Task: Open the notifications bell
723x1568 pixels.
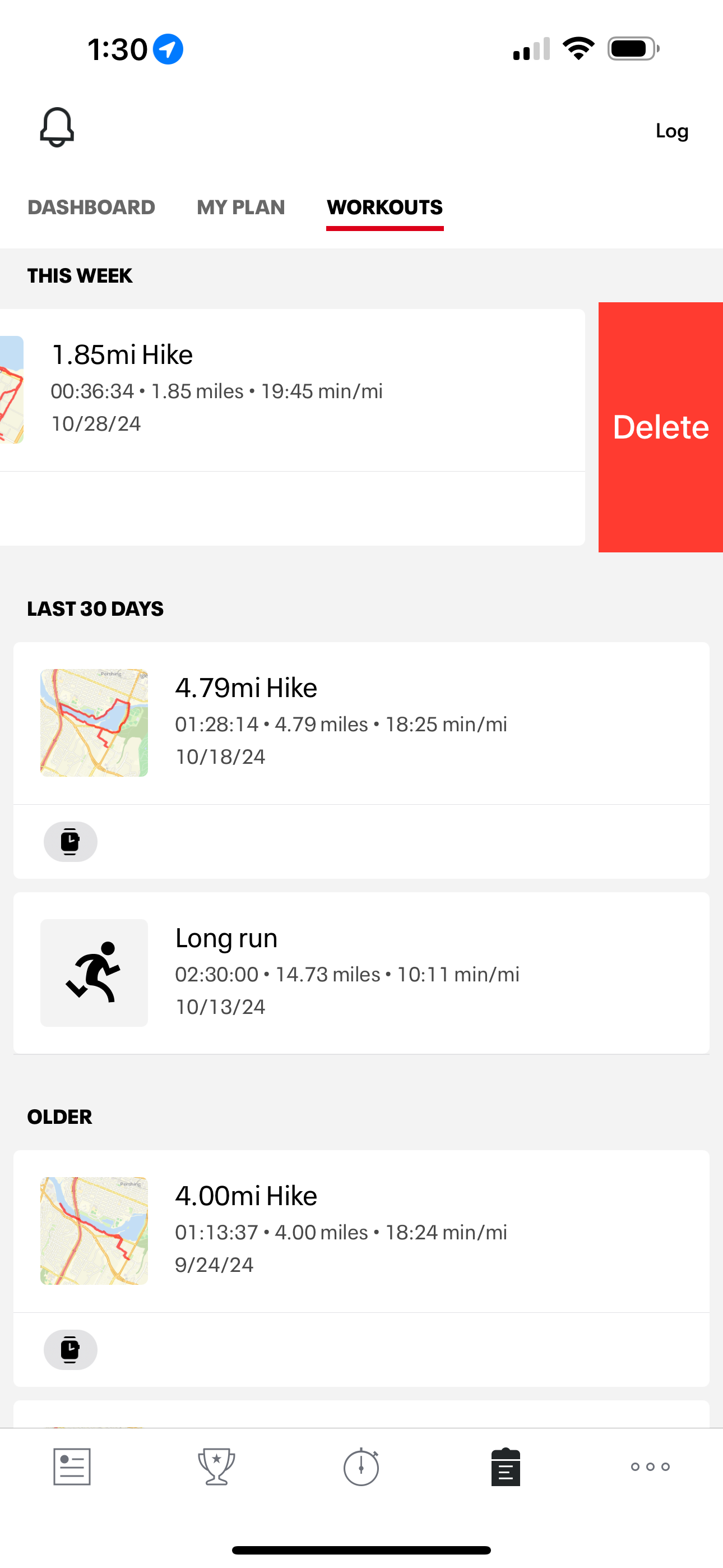Action: pos(57,127)
